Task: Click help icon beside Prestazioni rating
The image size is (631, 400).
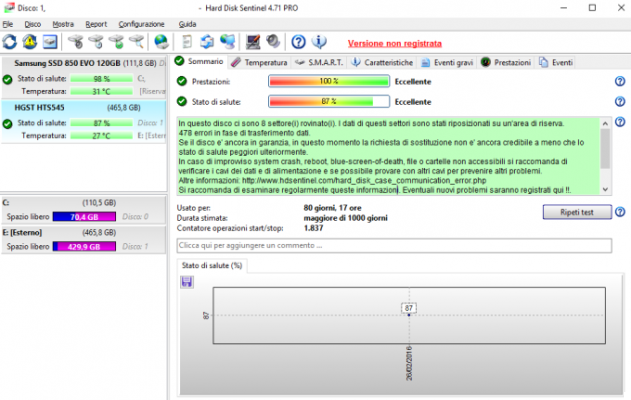Action: pos(620,81)
